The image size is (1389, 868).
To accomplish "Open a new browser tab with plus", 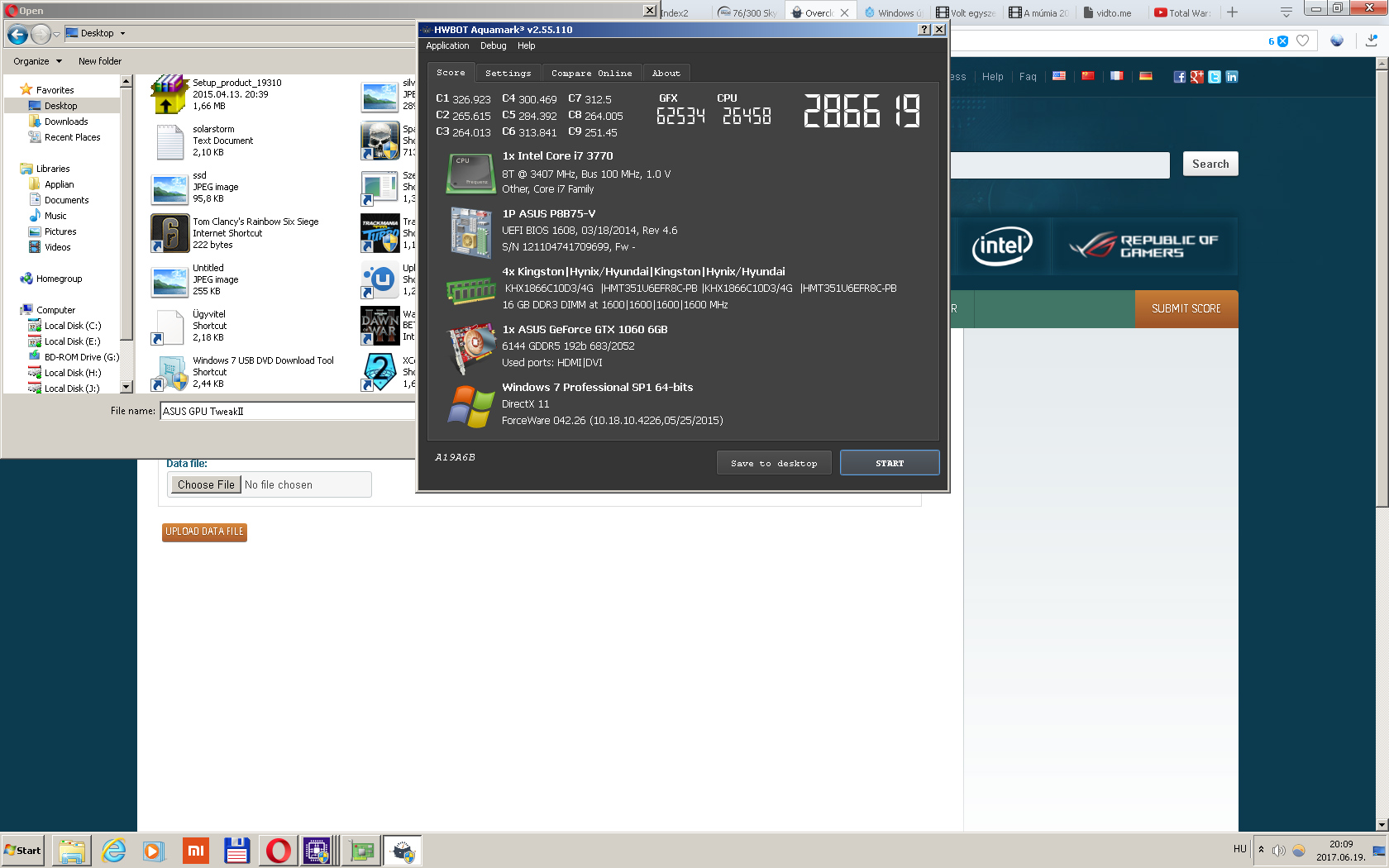I will tap(1232, 12).
